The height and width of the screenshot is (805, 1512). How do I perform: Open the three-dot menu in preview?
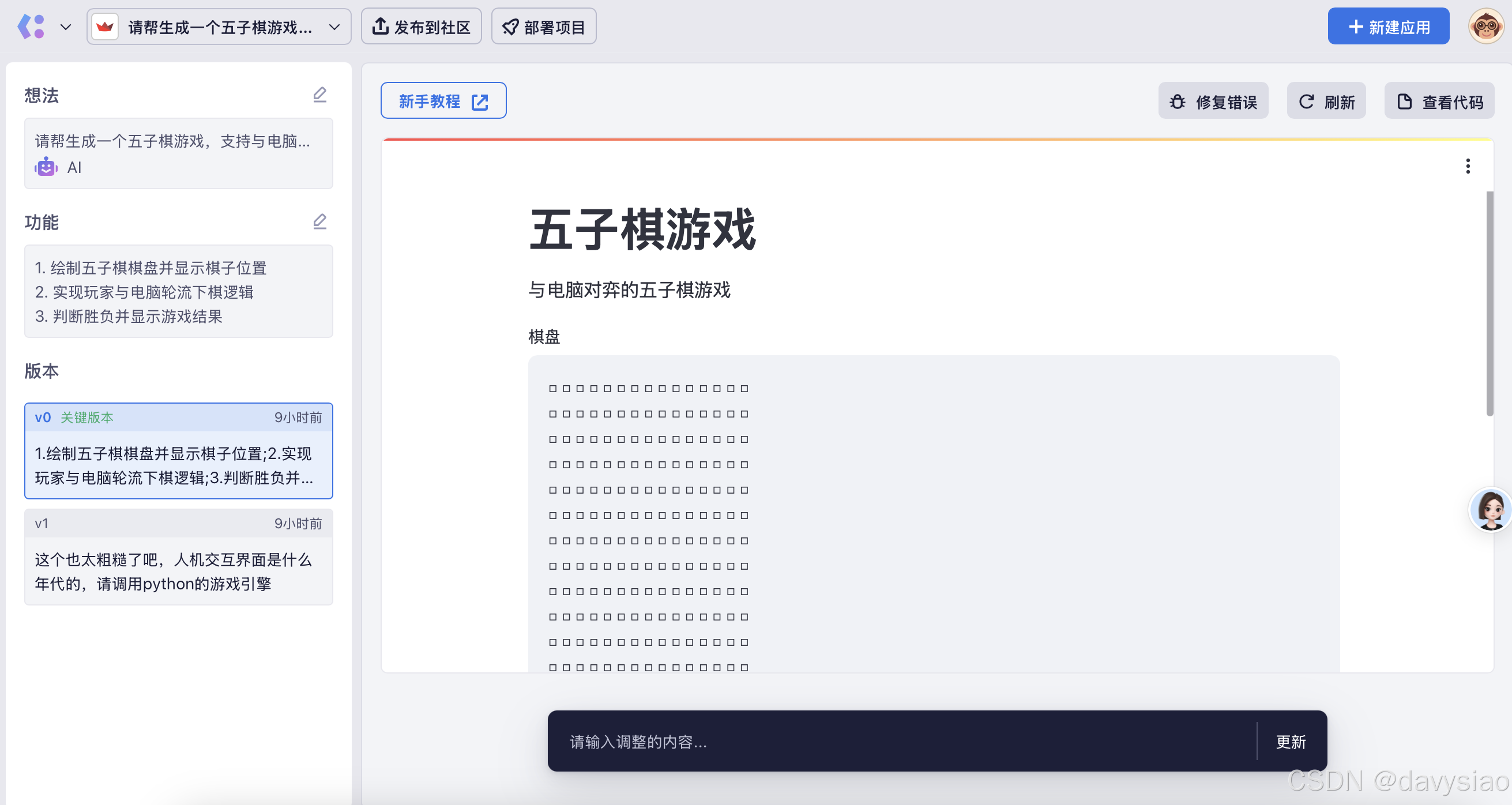(1468, 166)
